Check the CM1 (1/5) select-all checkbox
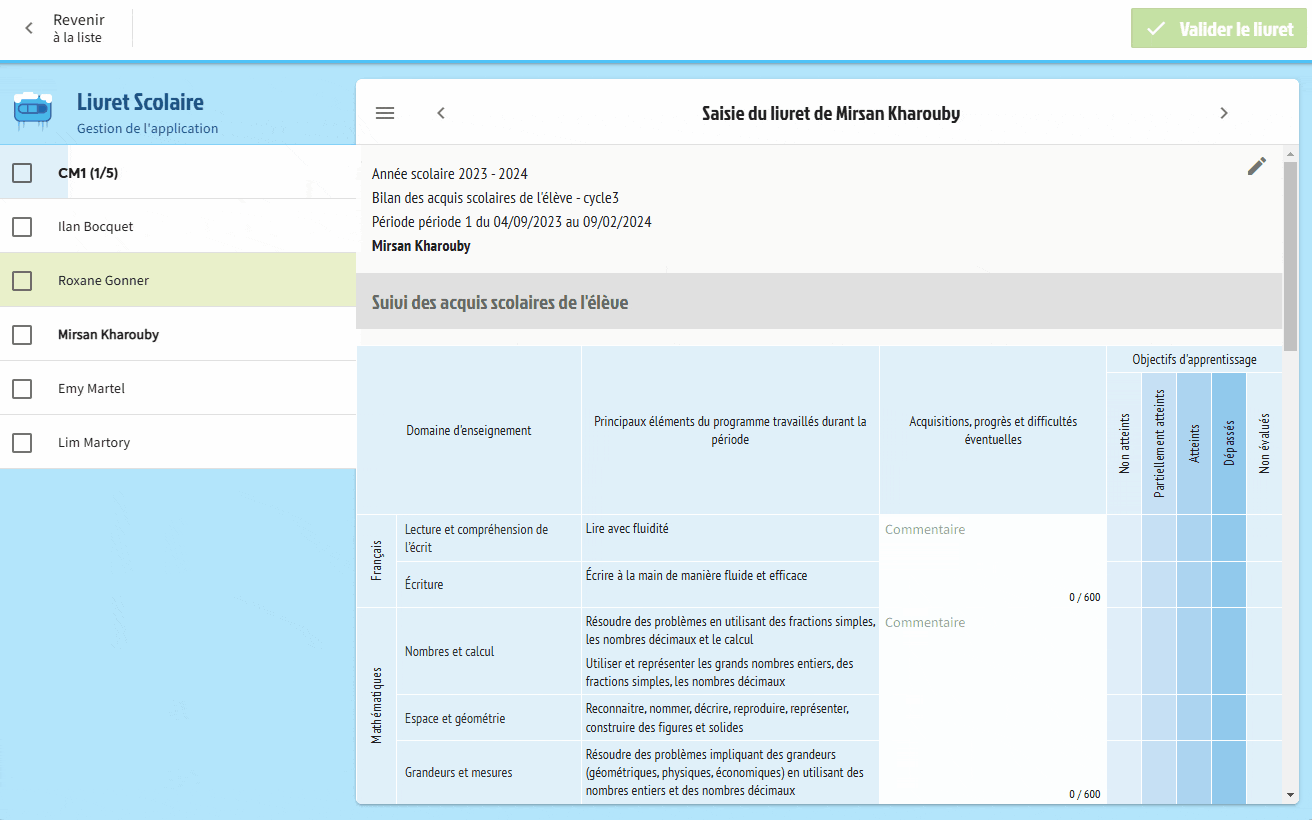 [22, 173]
